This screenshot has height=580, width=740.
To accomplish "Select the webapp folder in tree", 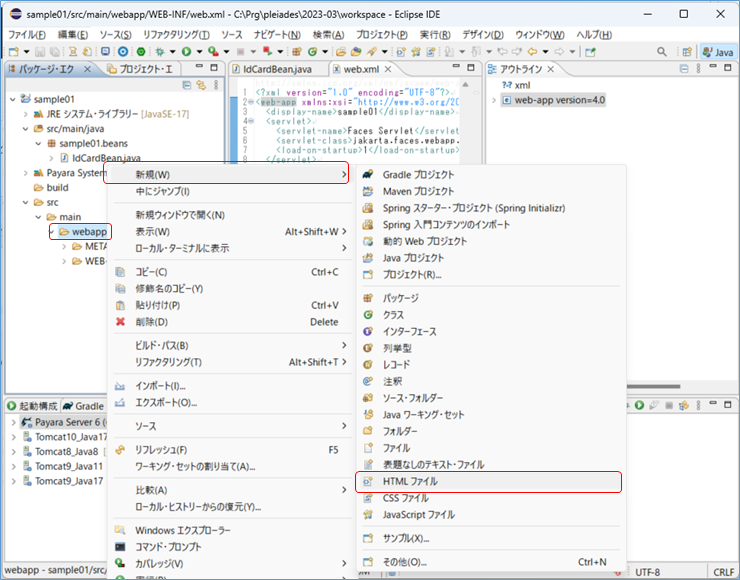I will [83, 232].
